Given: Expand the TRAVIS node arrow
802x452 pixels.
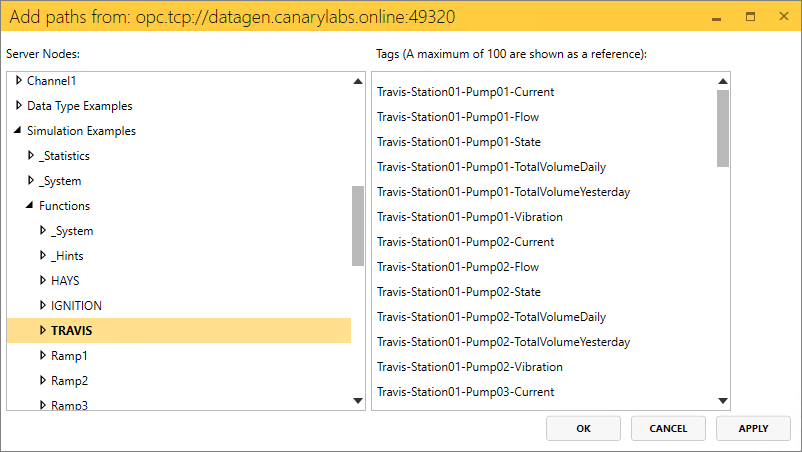Looking at the screenshot, I should tap(42, 330).
